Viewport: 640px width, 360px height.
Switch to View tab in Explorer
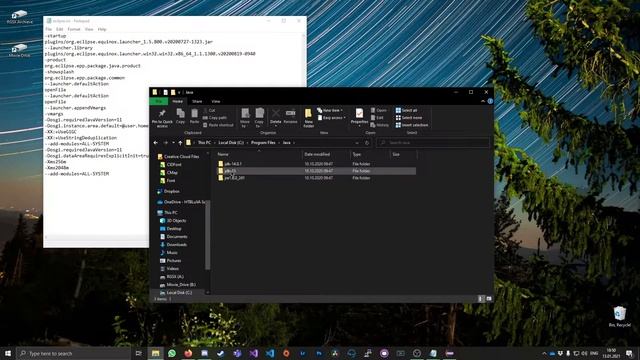tap(216, 101)
